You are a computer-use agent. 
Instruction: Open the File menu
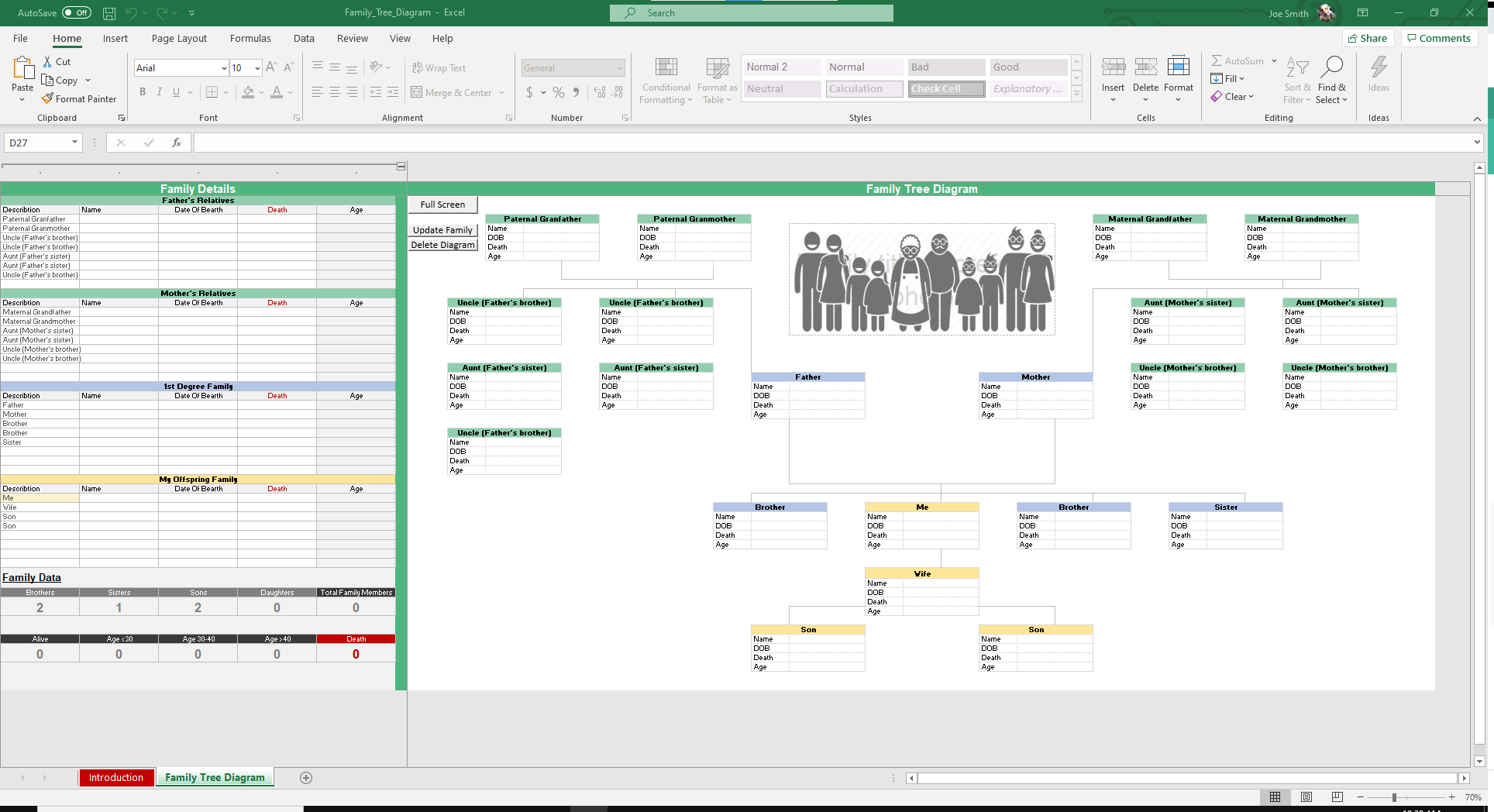21,38
